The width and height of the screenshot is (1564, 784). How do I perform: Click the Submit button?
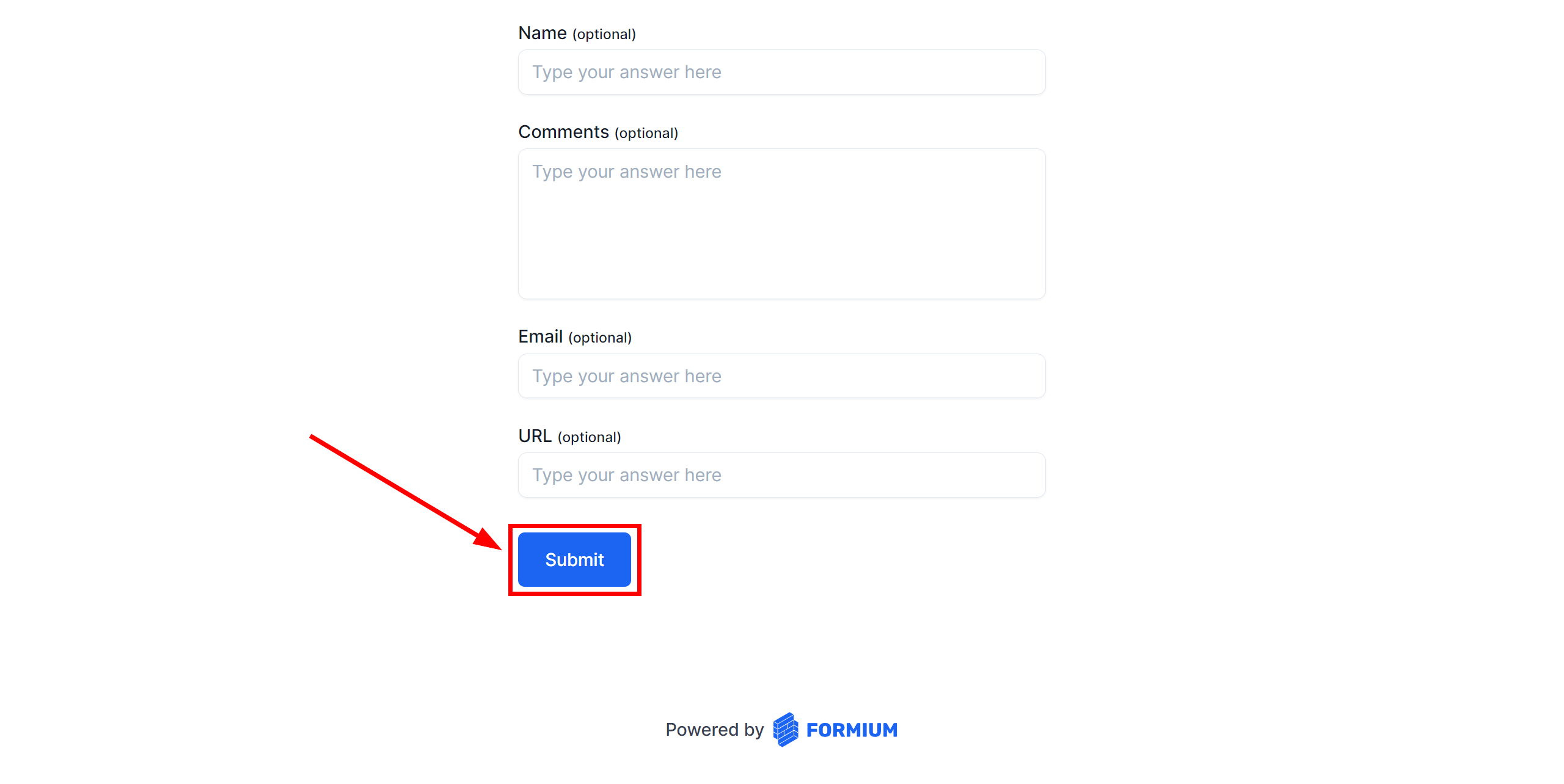(x=575, y=559)
